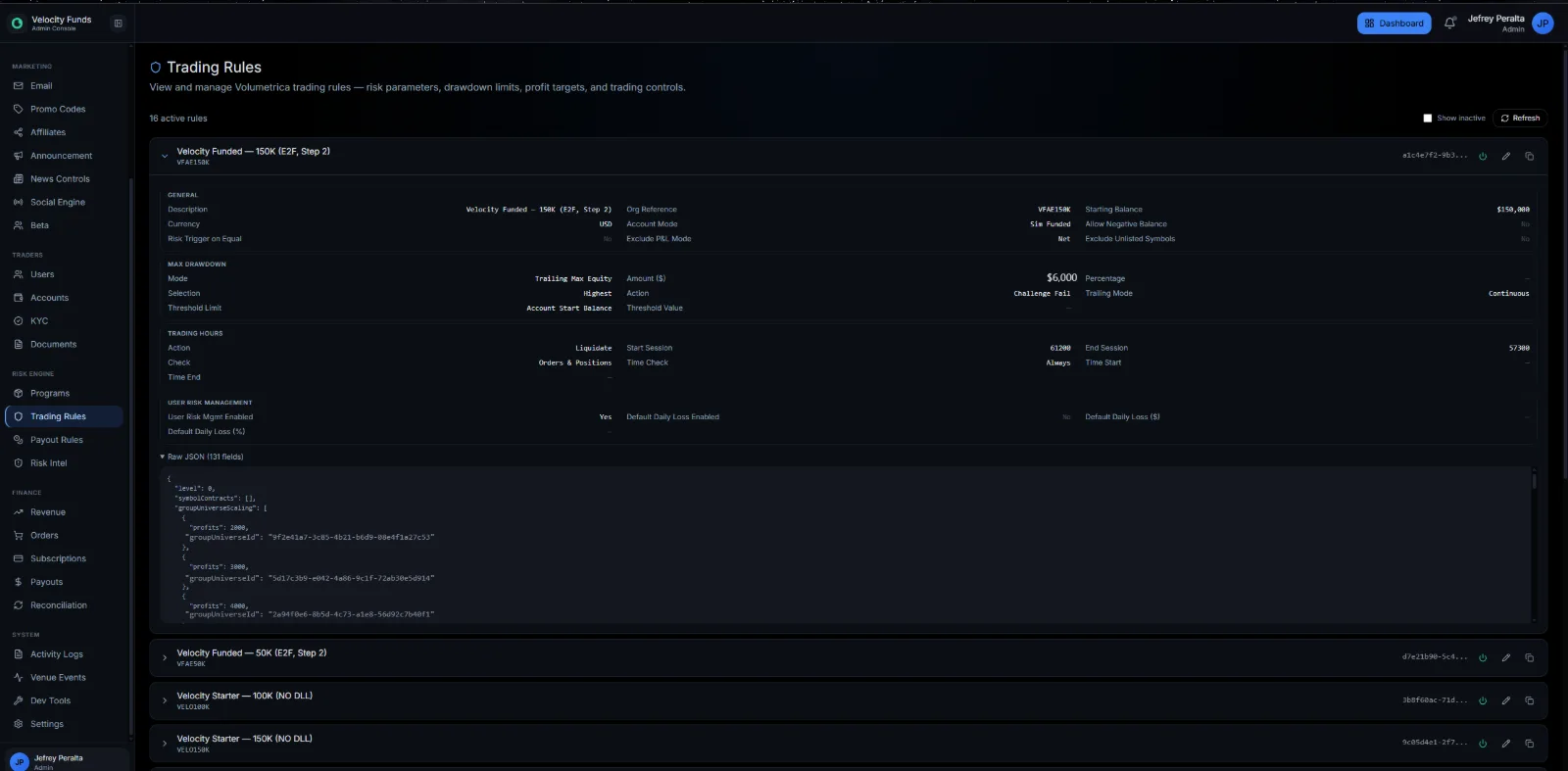Click the Settings gear in the sidebar
This screenshot has height=771, width=1568.
pos(19,724)
